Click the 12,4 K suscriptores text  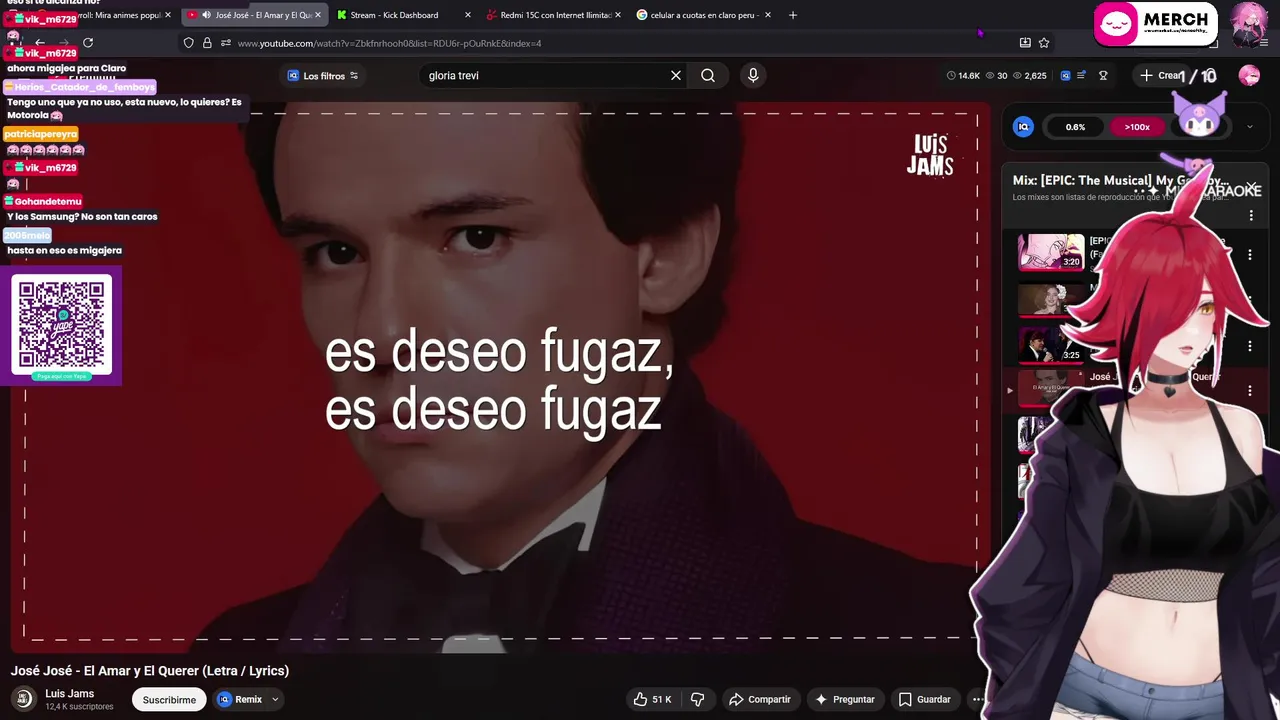click(79, 707)
